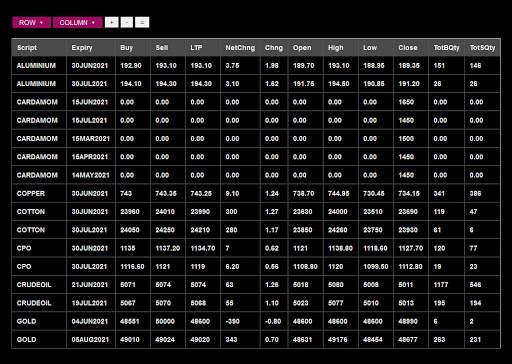The width and height of the screenshot is (512, 364).
Task: Select ALUMINIUM script in 30JUL2021 row
Action: click(x=36, y=84)
